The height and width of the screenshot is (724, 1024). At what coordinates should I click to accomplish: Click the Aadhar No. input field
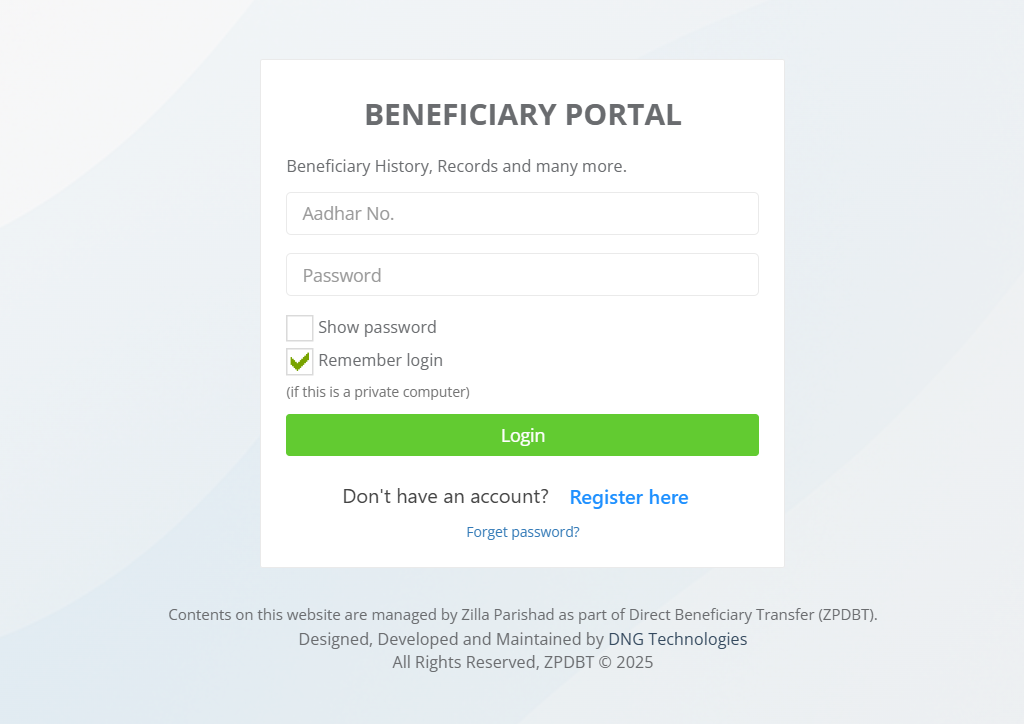point(522,214)
